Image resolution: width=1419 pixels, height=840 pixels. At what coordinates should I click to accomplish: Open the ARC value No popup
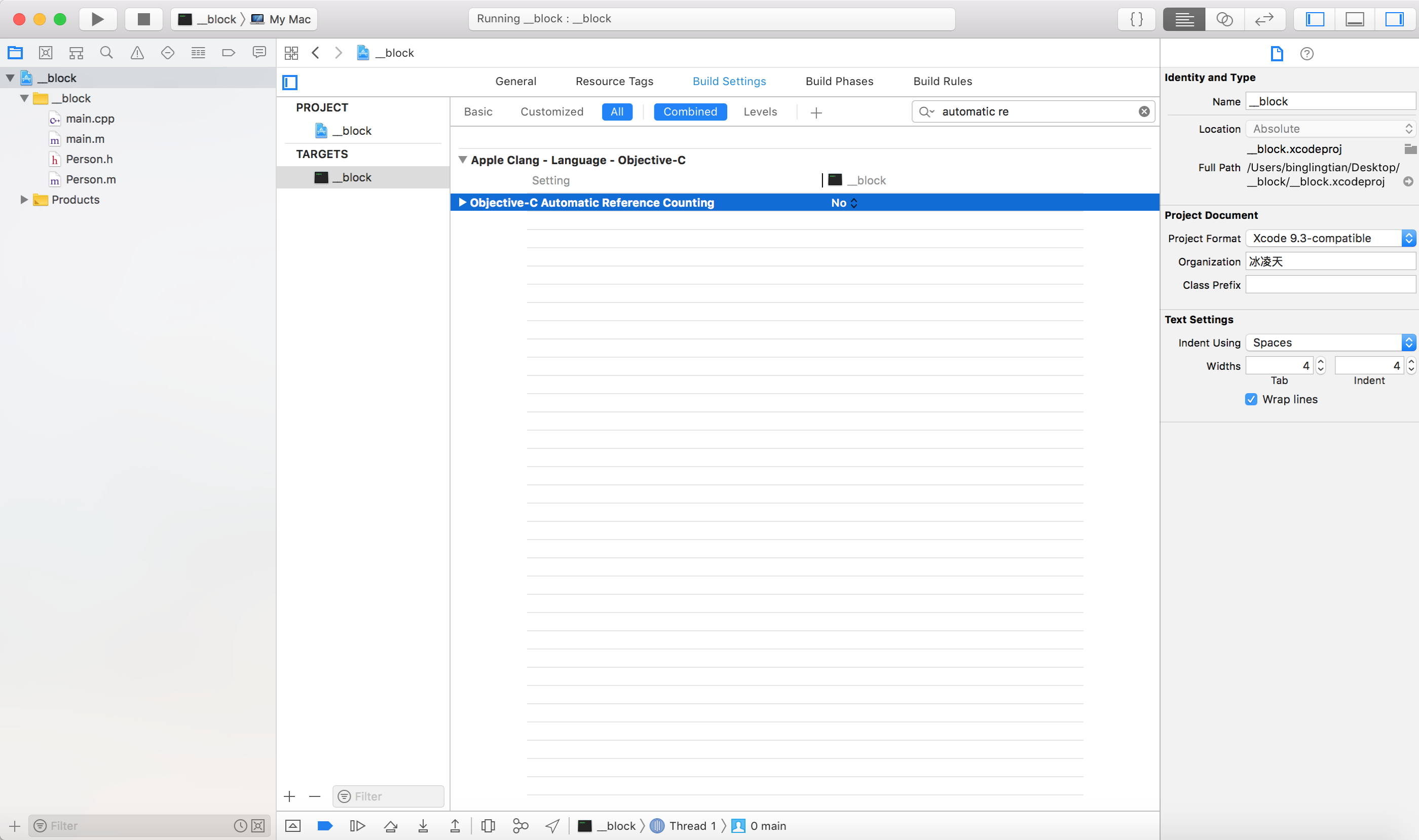(x=844, y=203)
